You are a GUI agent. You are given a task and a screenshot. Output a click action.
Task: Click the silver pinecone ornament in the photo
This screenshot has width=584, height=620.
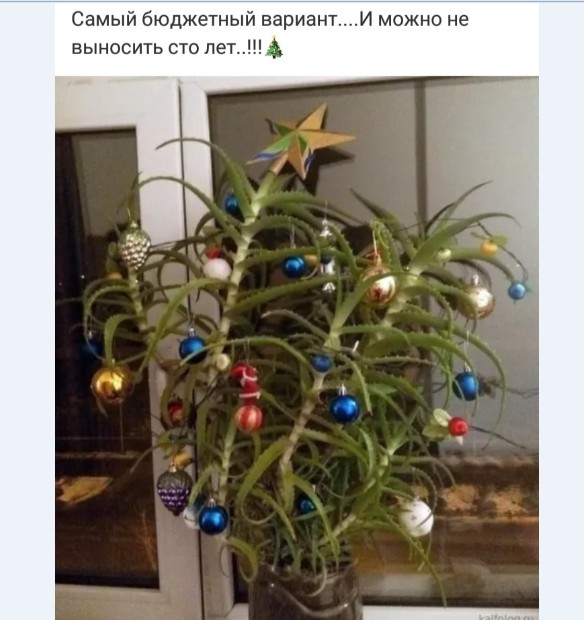(x=134, y=245)
